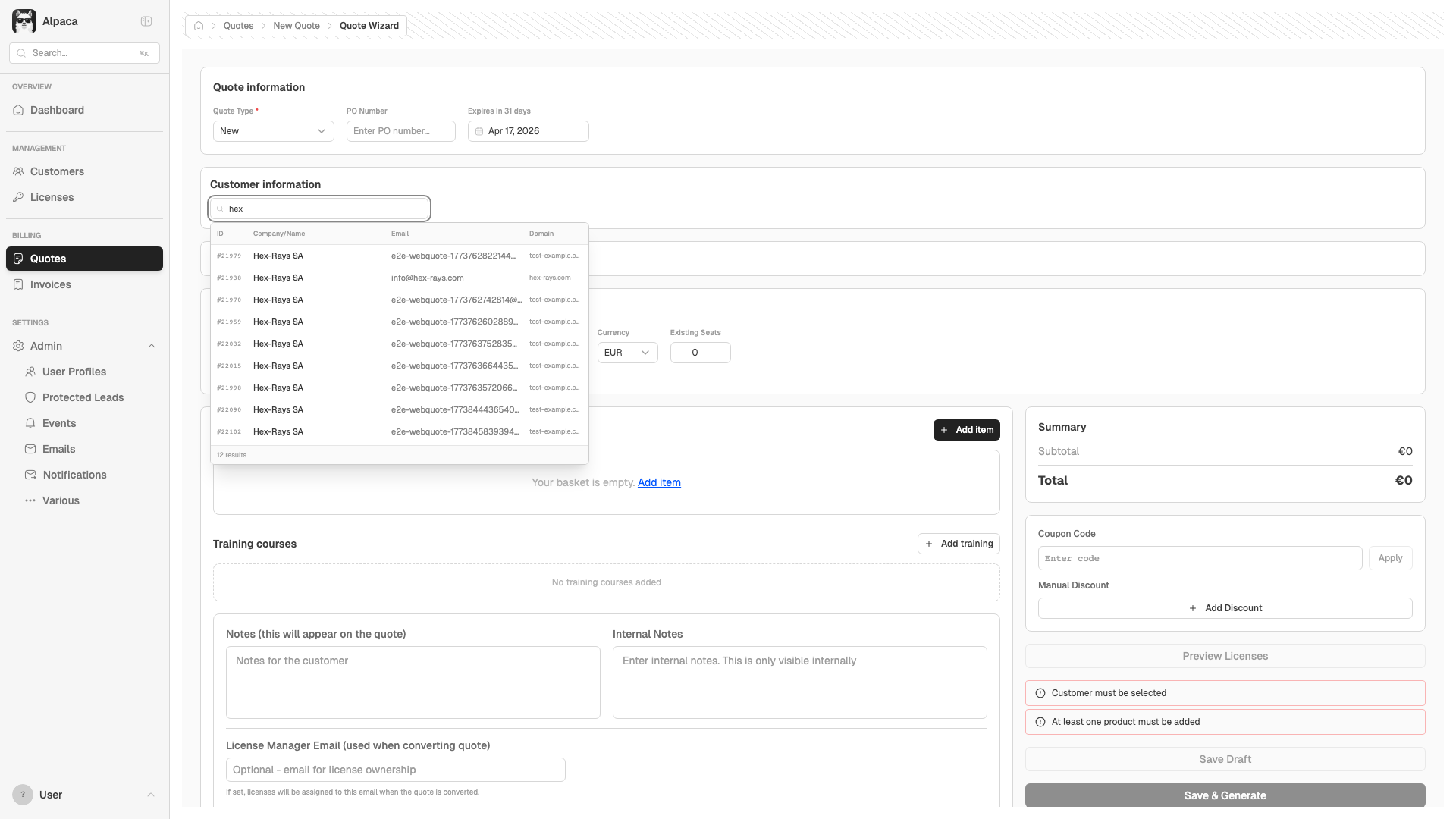Open the EUR currency dropdown
1456x819 pixels.
pos(627,353)
